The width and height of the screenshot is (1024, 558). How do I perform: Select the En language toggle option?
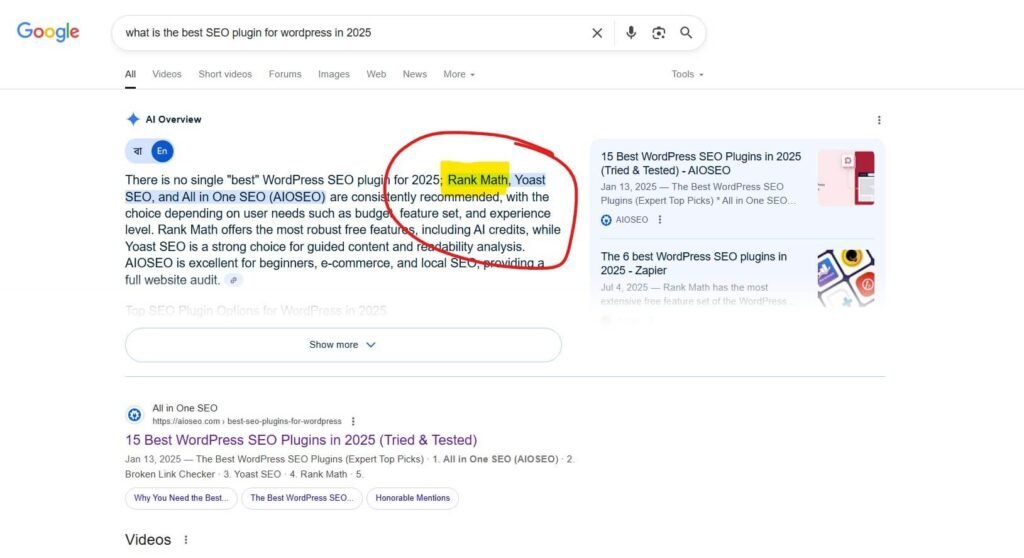(162, 151)
